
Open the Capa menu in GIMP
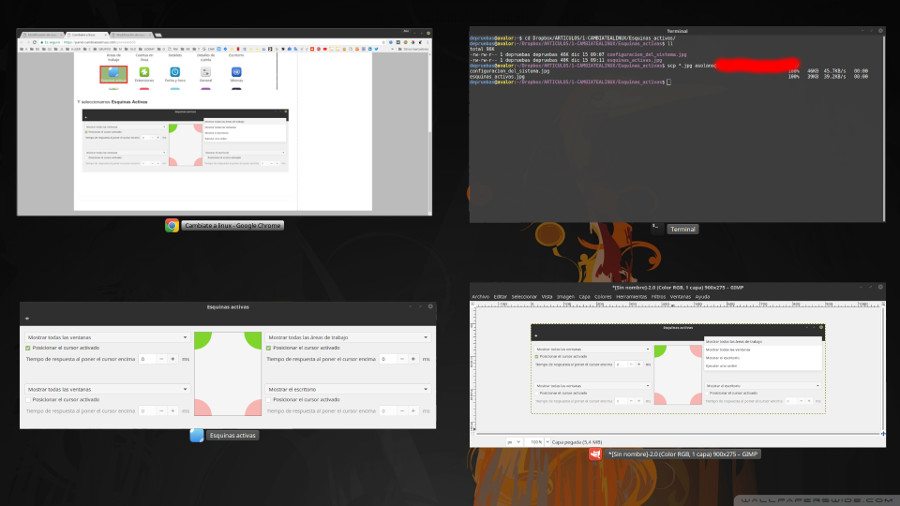(x=584, y=297)
